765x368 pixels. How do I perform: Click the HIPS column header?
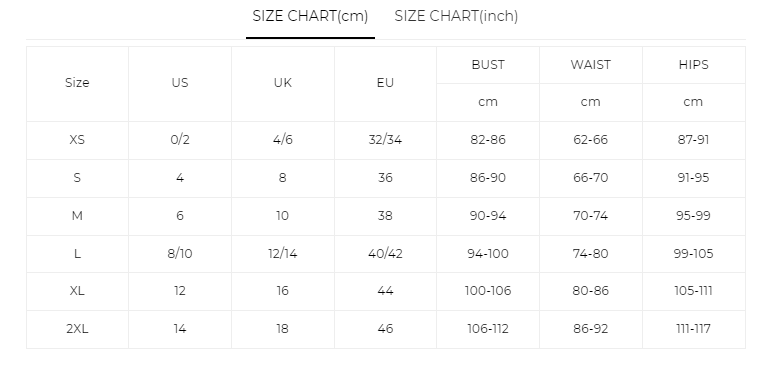coord(693,65)
